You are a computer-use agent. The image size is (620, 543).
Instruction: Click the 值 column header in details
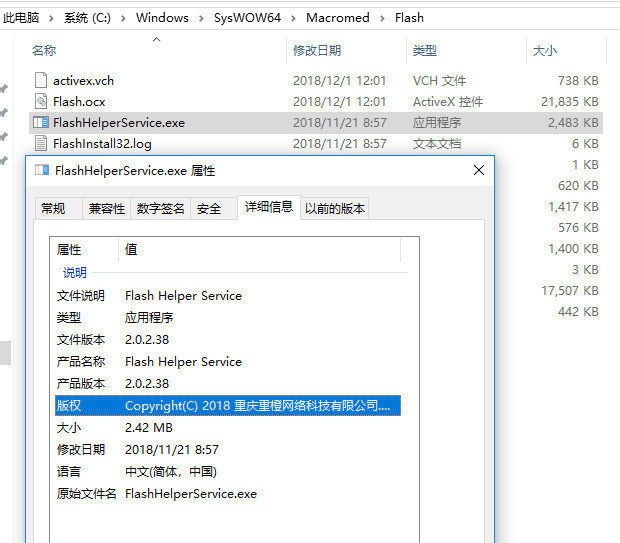coord(131,250)
